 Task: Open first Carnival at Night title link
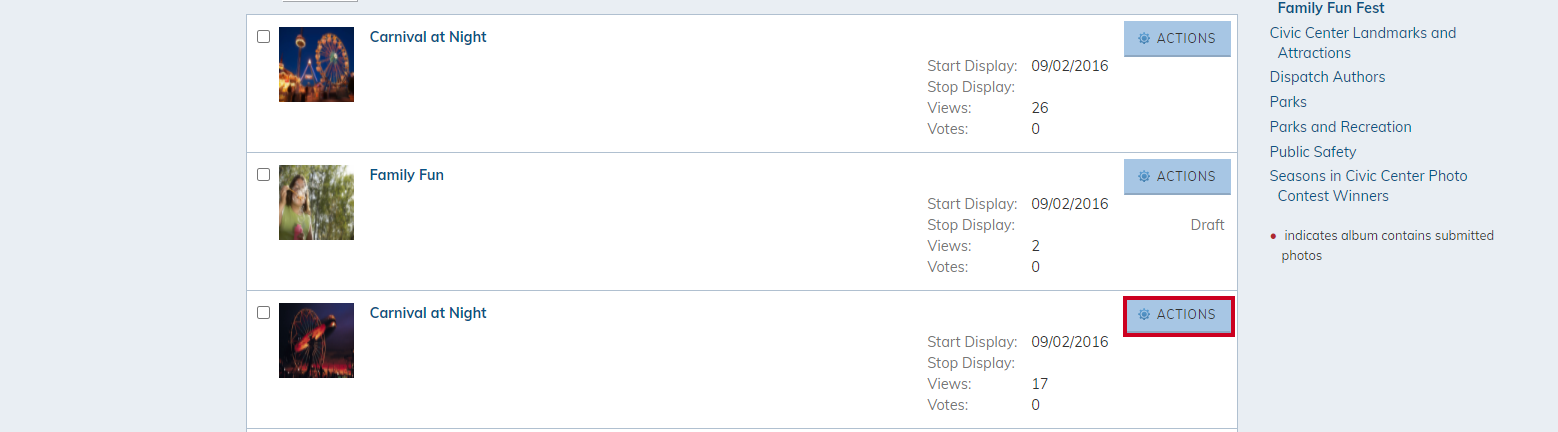[x=428, y=37]
